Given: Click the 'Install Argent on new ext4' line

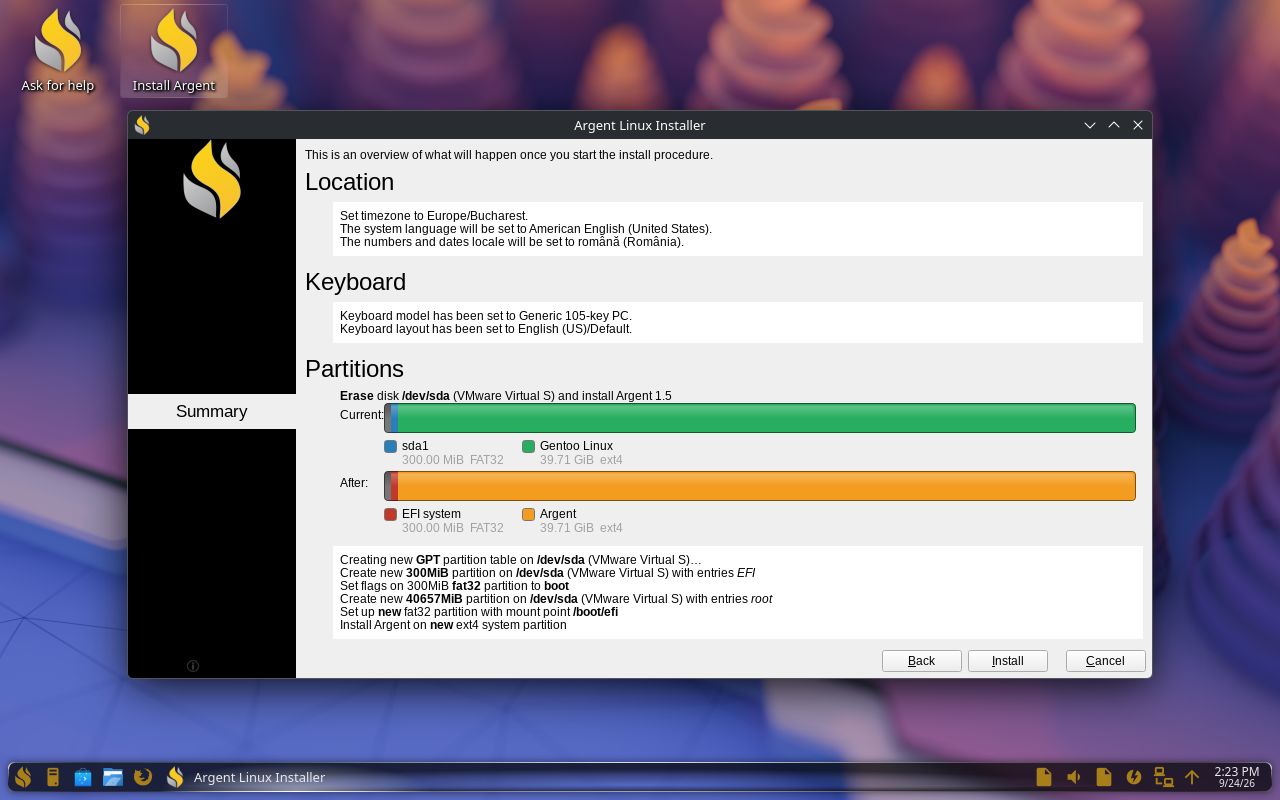Looking at the screenshot, I should 453,625.
